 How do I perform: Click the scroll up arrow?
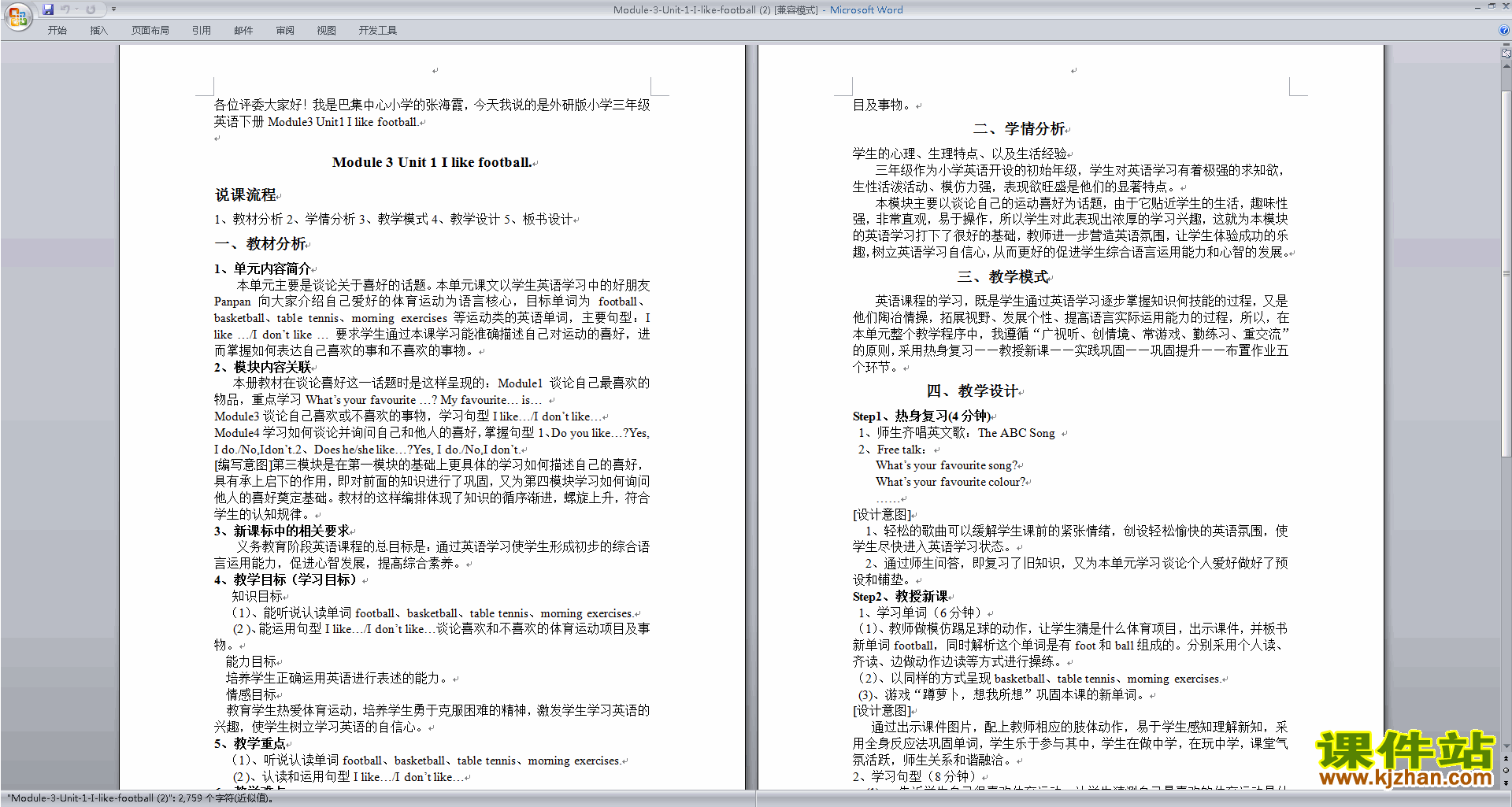tap(1506, 65)
